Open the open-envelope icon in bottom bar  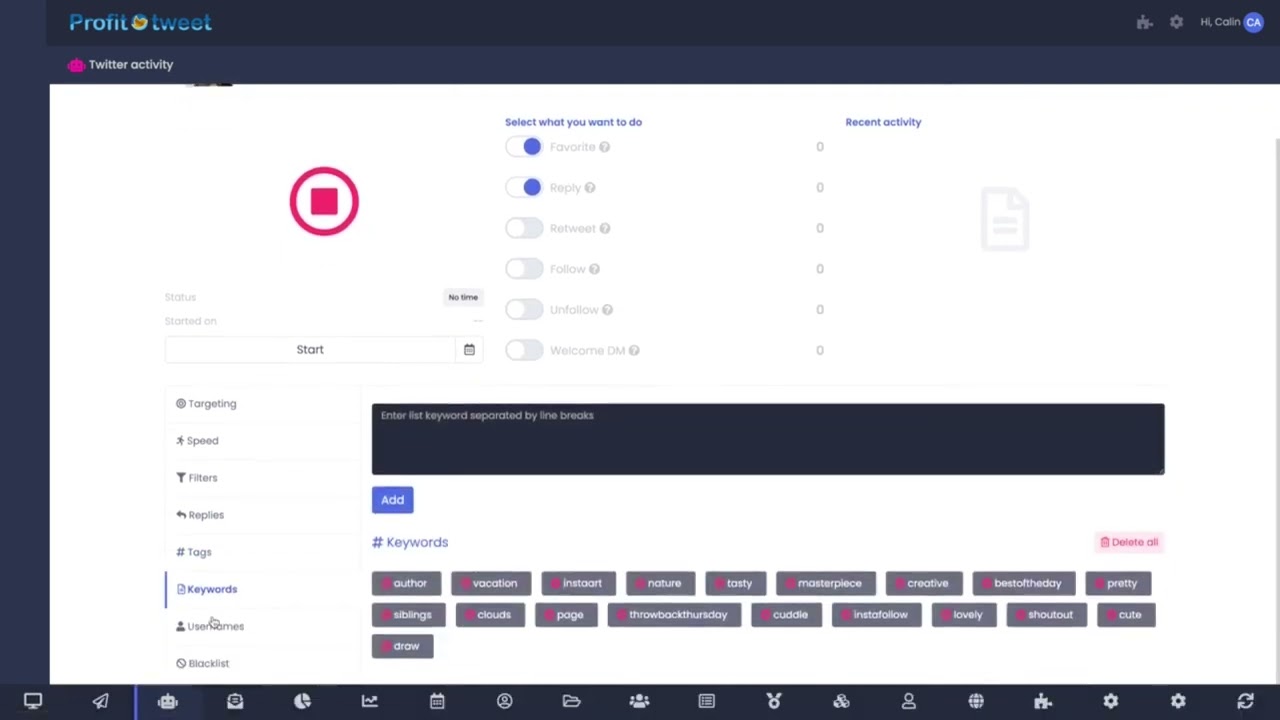235,701
